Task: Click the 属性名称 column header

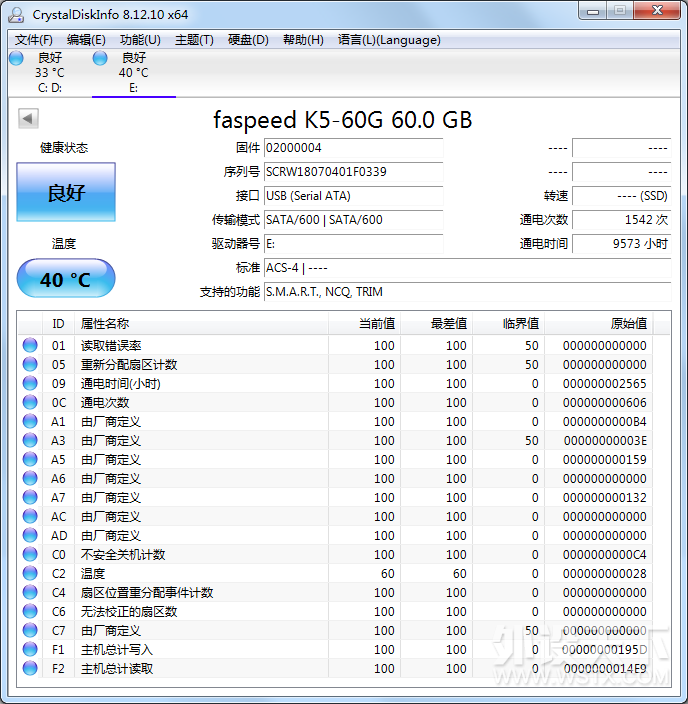Action: [201, 324]
